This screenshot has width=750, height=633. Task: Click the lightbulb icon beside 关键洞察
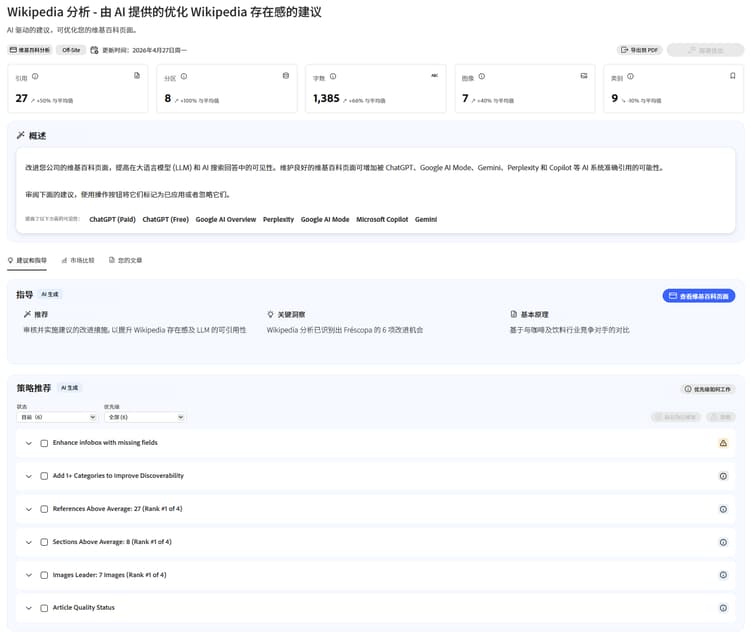pyautogui.click(x=270, y=314)
